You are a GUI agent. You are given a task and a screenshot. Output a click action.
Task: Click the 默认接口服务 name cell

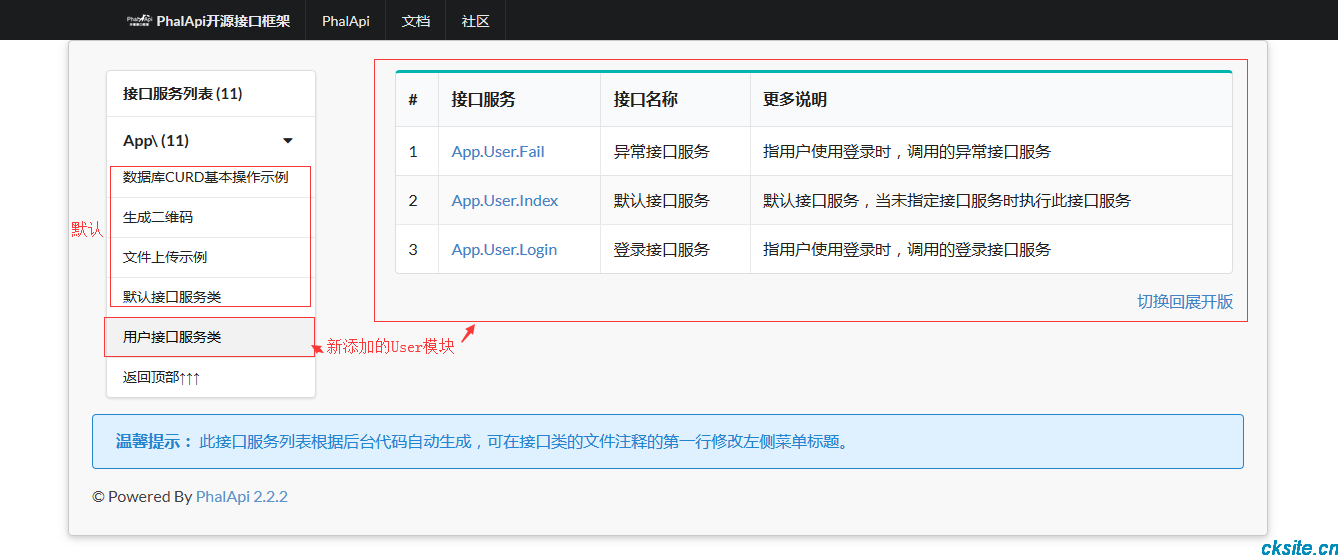675,201
